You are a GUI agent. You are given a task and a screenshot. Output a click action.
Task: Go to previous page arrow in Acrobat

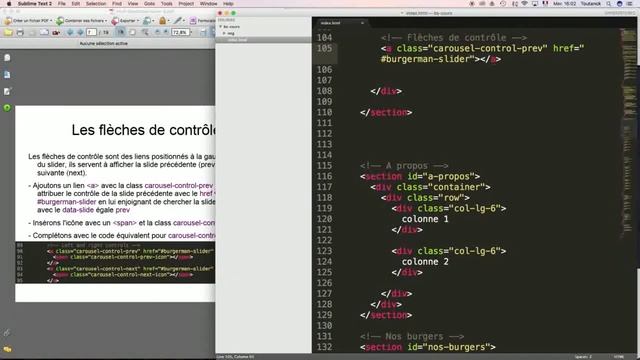70,32
